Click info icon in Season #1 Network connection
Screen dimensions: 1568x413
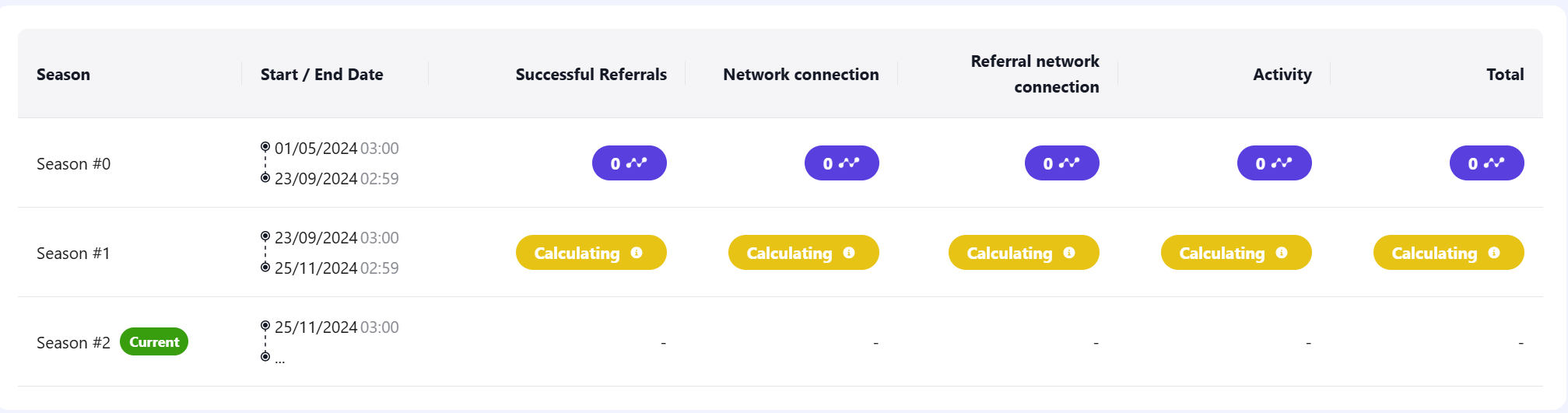point(849,253)
